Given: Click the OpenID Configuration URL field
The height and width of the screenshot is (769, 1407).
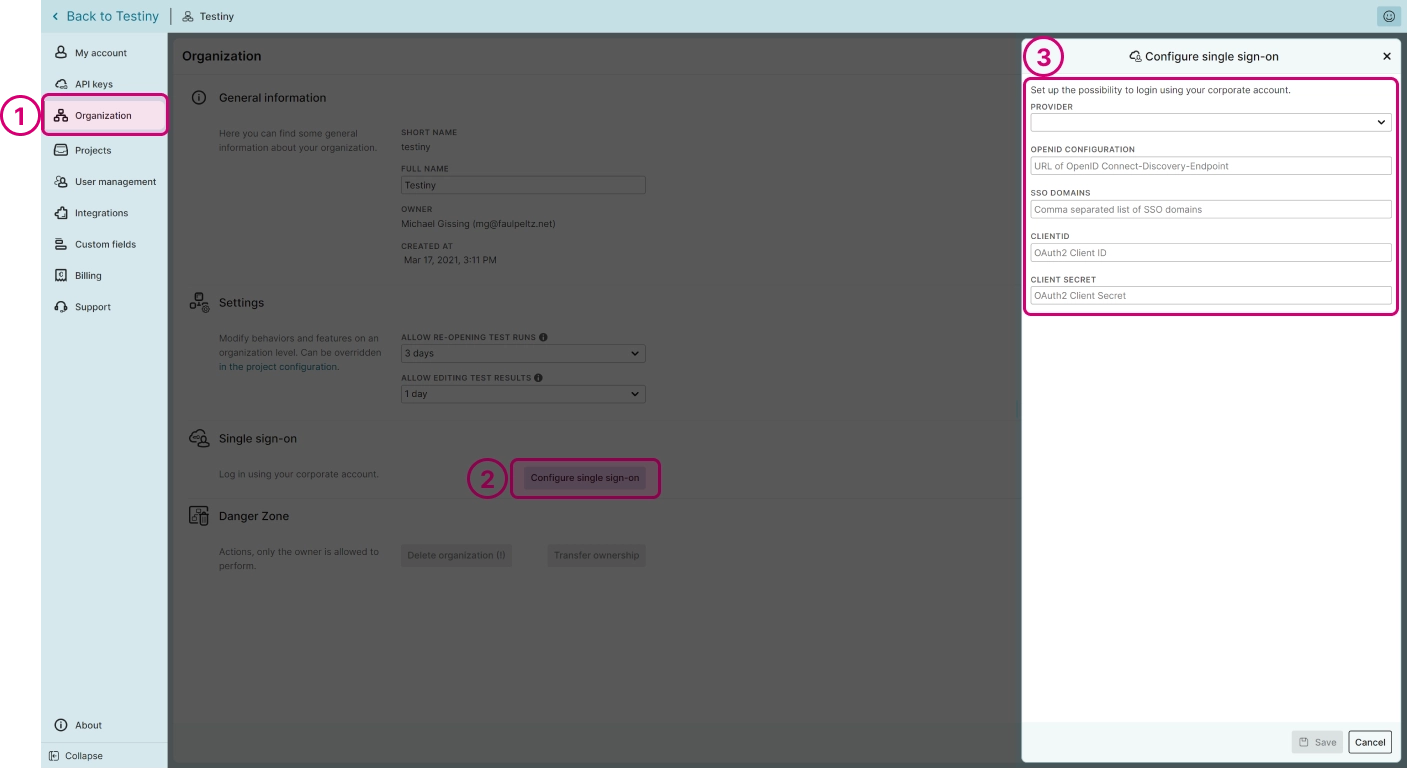Looking at the screenshot, I should [1210, 166].
